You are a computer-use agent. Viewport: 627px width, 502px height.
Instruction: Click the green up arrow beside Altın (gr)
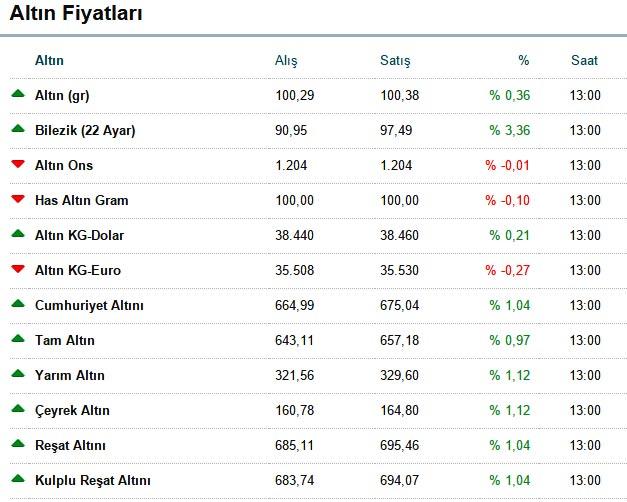[x=18, y=94]
